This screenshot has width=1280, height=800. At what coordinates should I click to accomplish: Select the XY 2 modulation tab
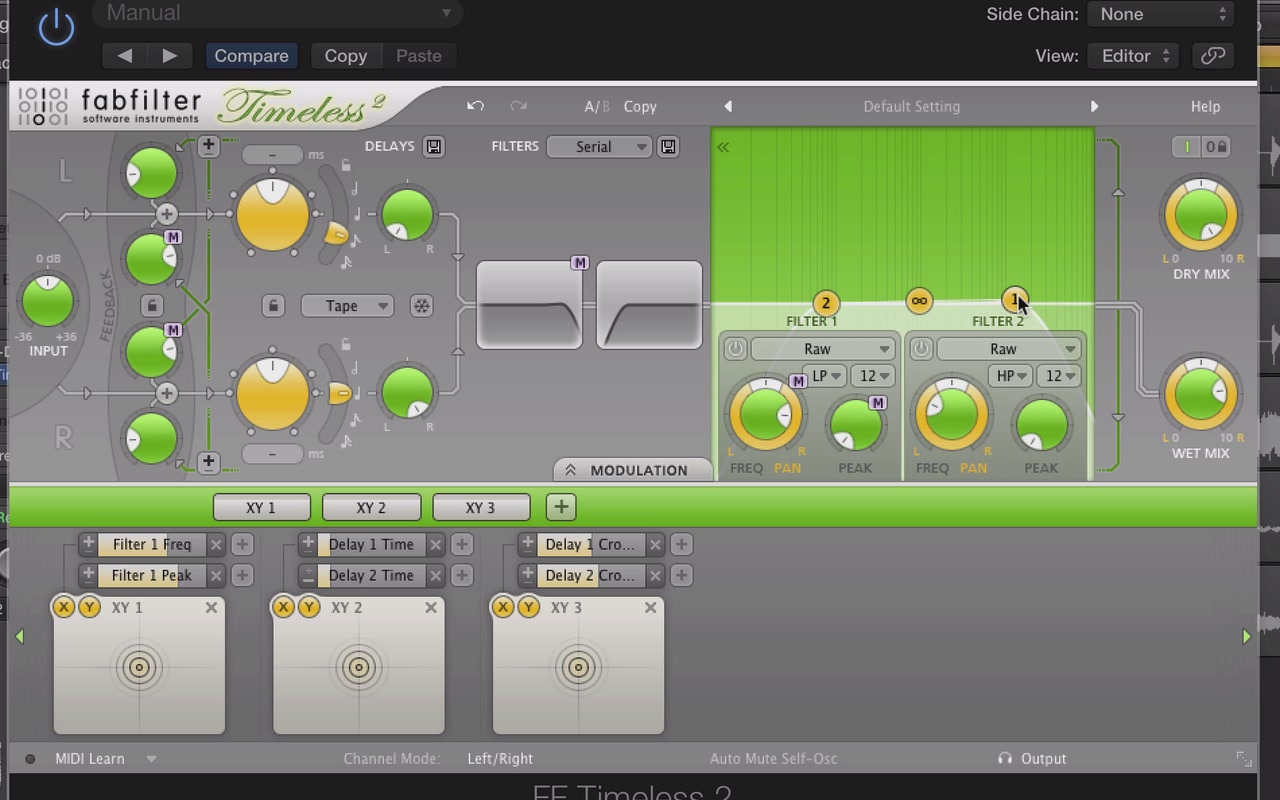371,508
